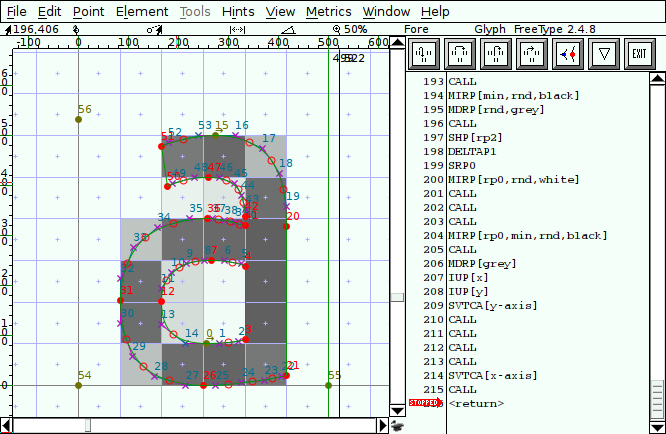
Task: Click the glyph view vertical scroll down arrow
Action: pyautogui.click(x=397, y=410)
